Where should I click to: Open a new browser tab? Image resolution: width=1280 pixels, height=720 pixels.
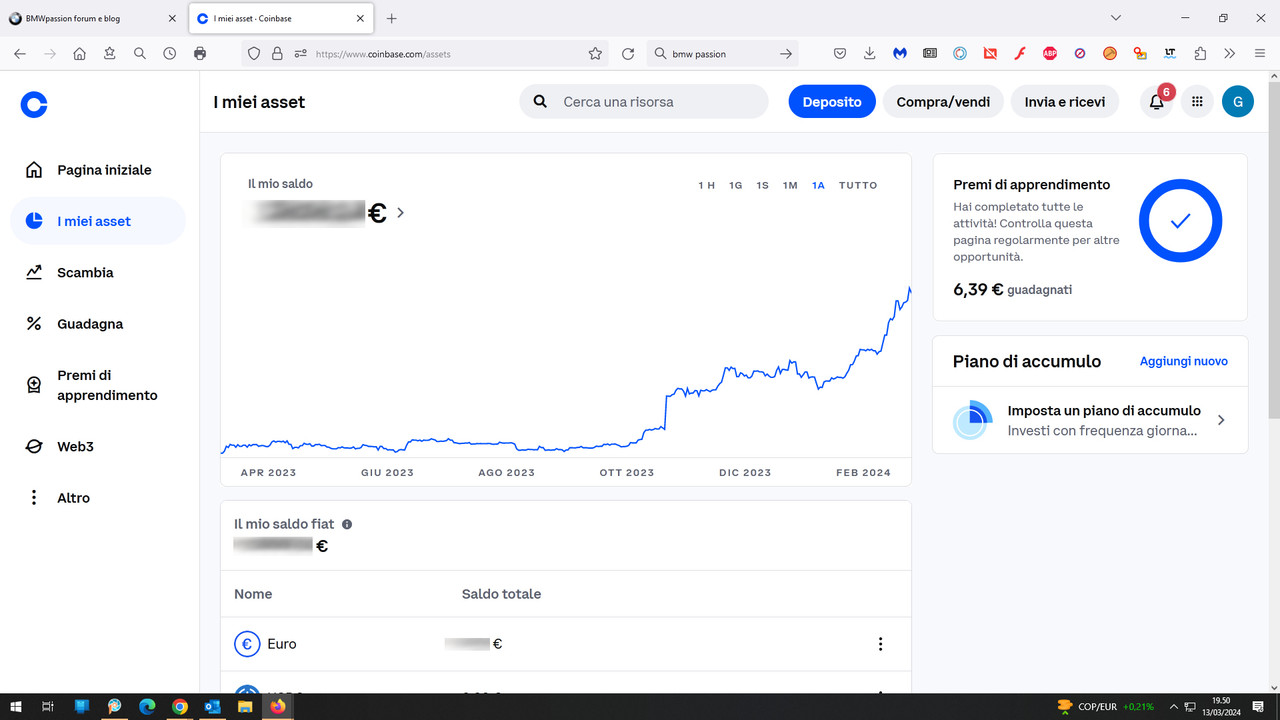pyautogui.click(x=391, y=18)
